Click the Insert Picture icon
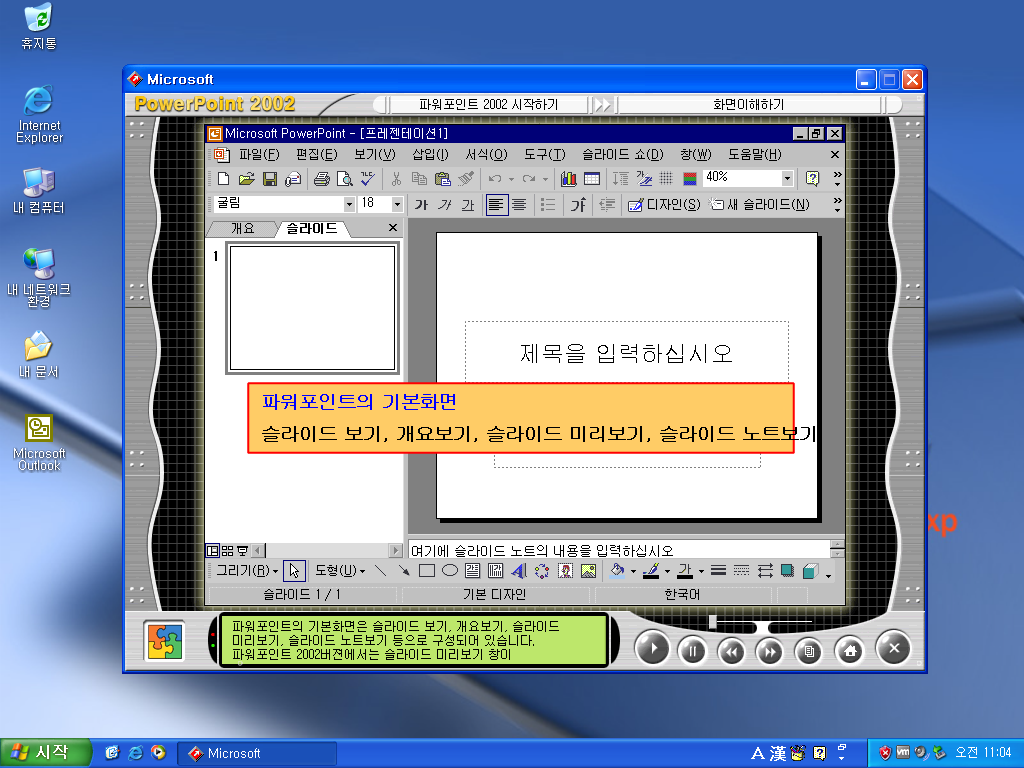 click(588, 571)
